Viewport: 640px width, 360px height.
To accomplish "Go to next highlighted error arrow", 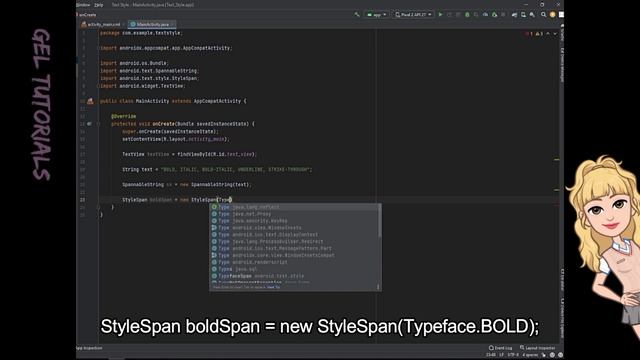I will pyautogui.click(x=555, y=34).
